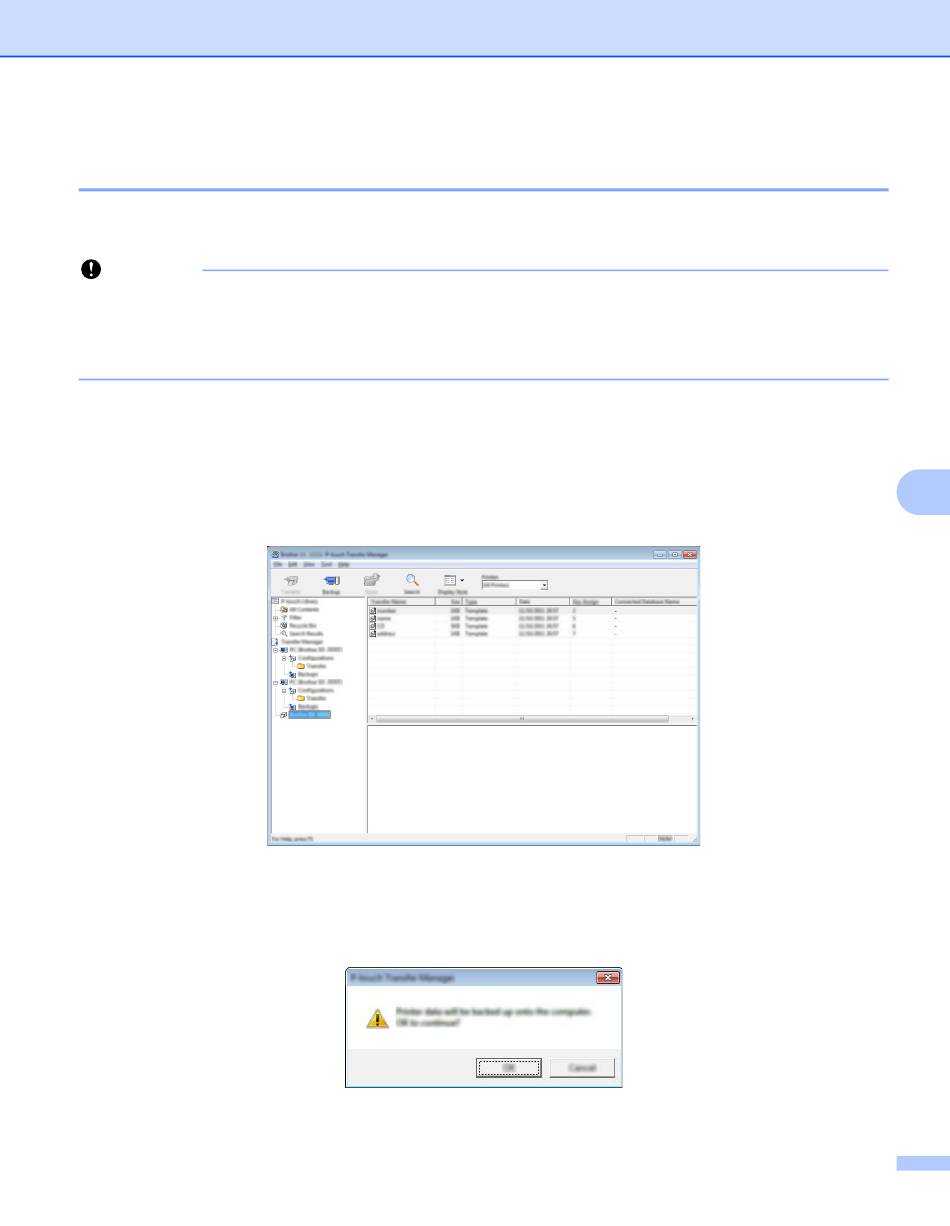Image resolution: width=950 pixels, height=1226 pixels.
Task: Expand the Filter tree node
Action: pos(275,618)
